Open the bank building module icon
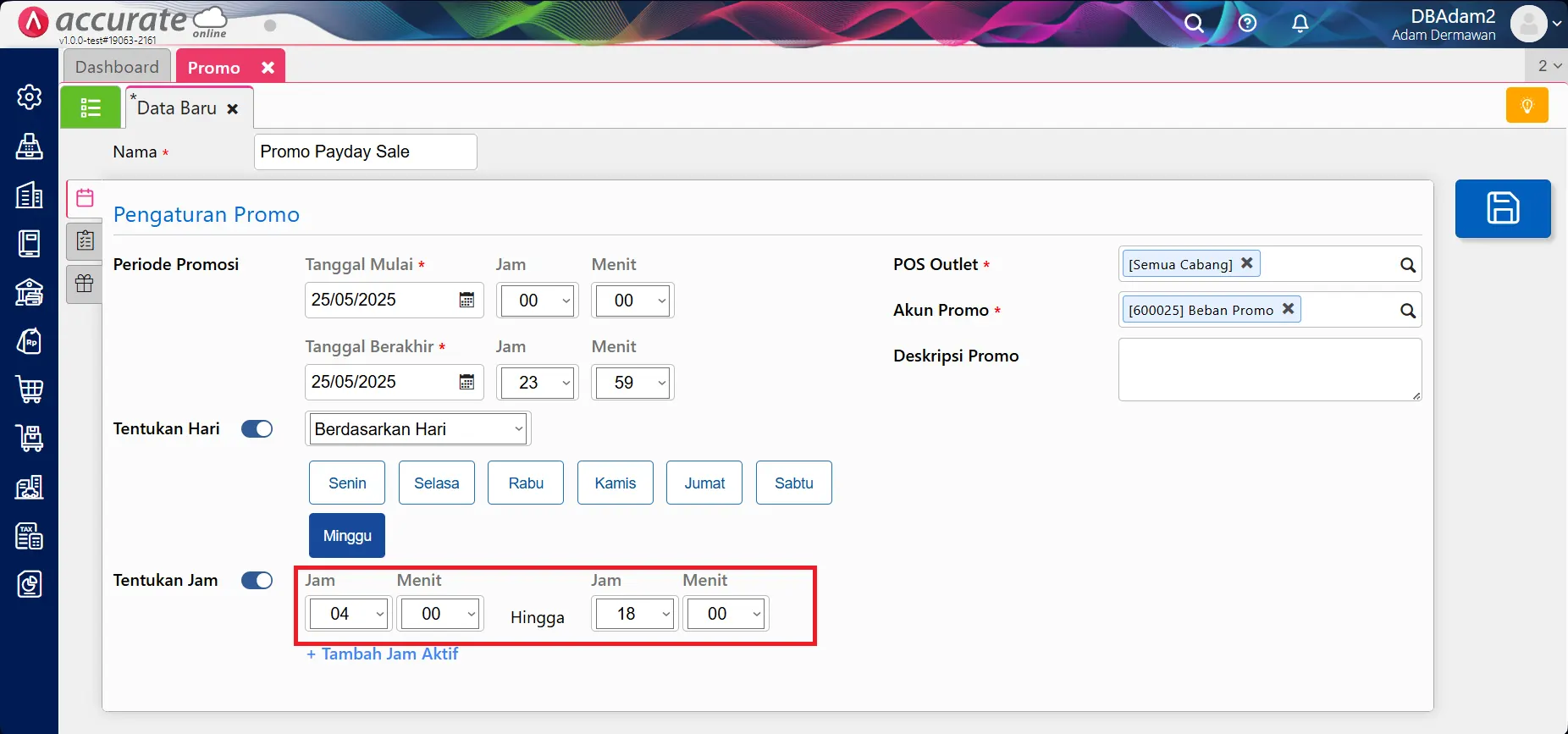1568x734 pixels. tap(30, 292)
